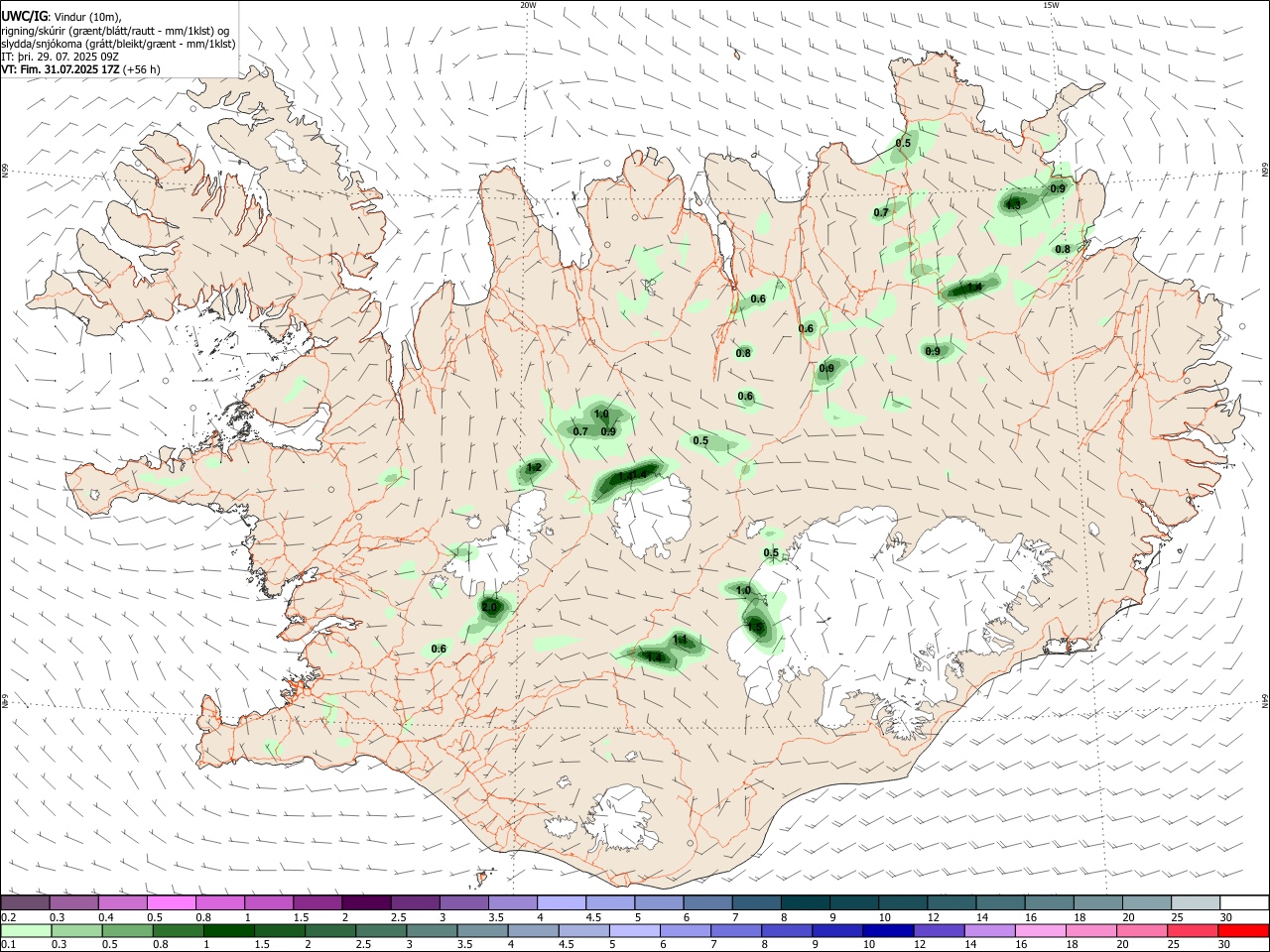
Task: Select the 'rigning/skúrir (grænt/blátt/rautt - mm/1klst)' legend line
Action: pyautogui.click(x=117, y=31)
